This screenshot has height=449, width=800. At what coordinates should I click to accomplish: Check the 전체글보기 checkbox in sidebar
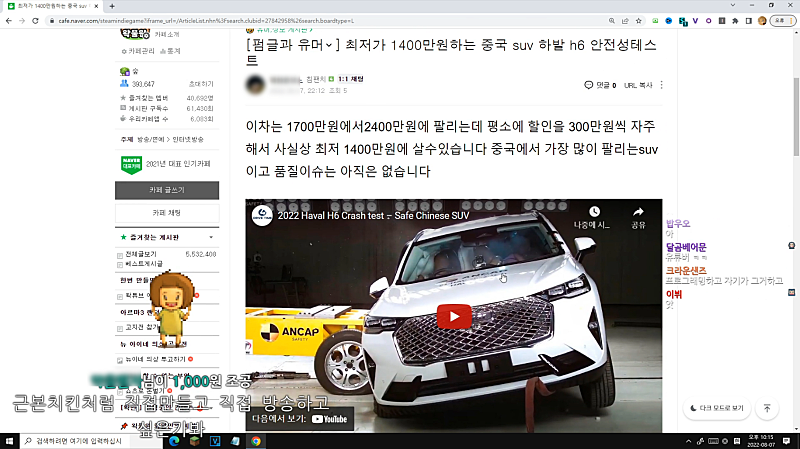pos(121,254)
